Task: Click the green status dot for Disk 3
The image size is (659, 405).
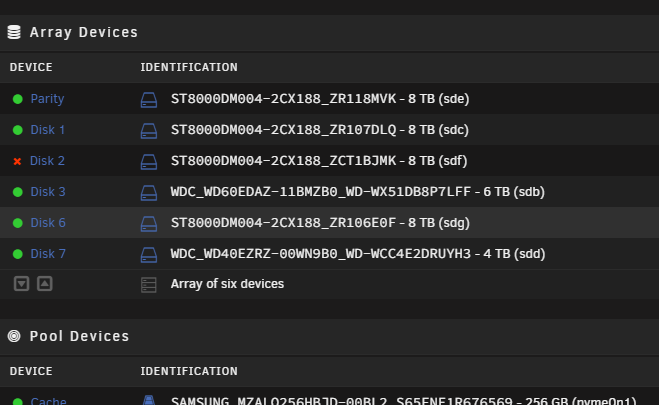Action: 18,192
